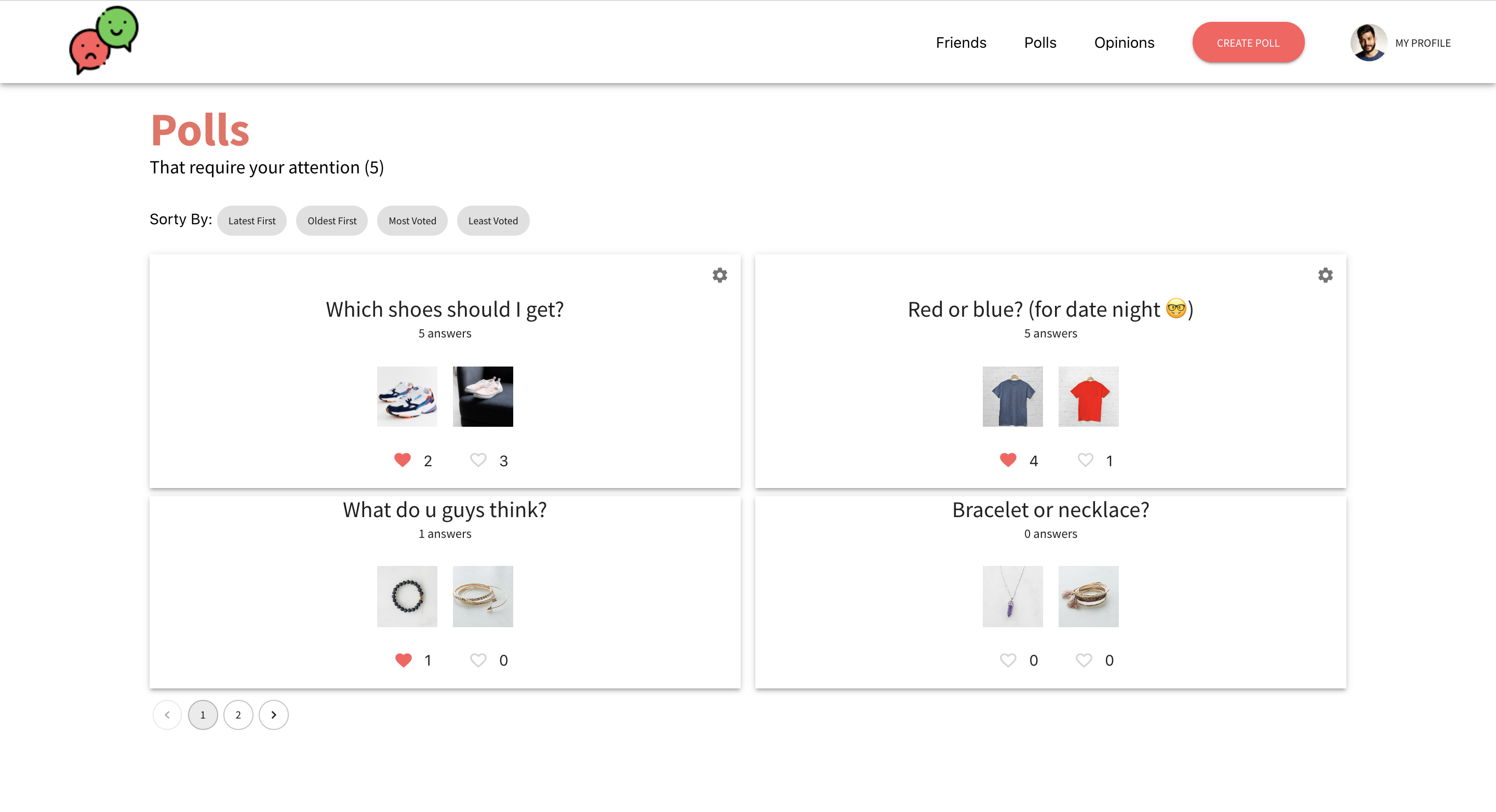Click the app logo chat bubbles
Viewport: 1496px width, 812px height.
(103, 40)
